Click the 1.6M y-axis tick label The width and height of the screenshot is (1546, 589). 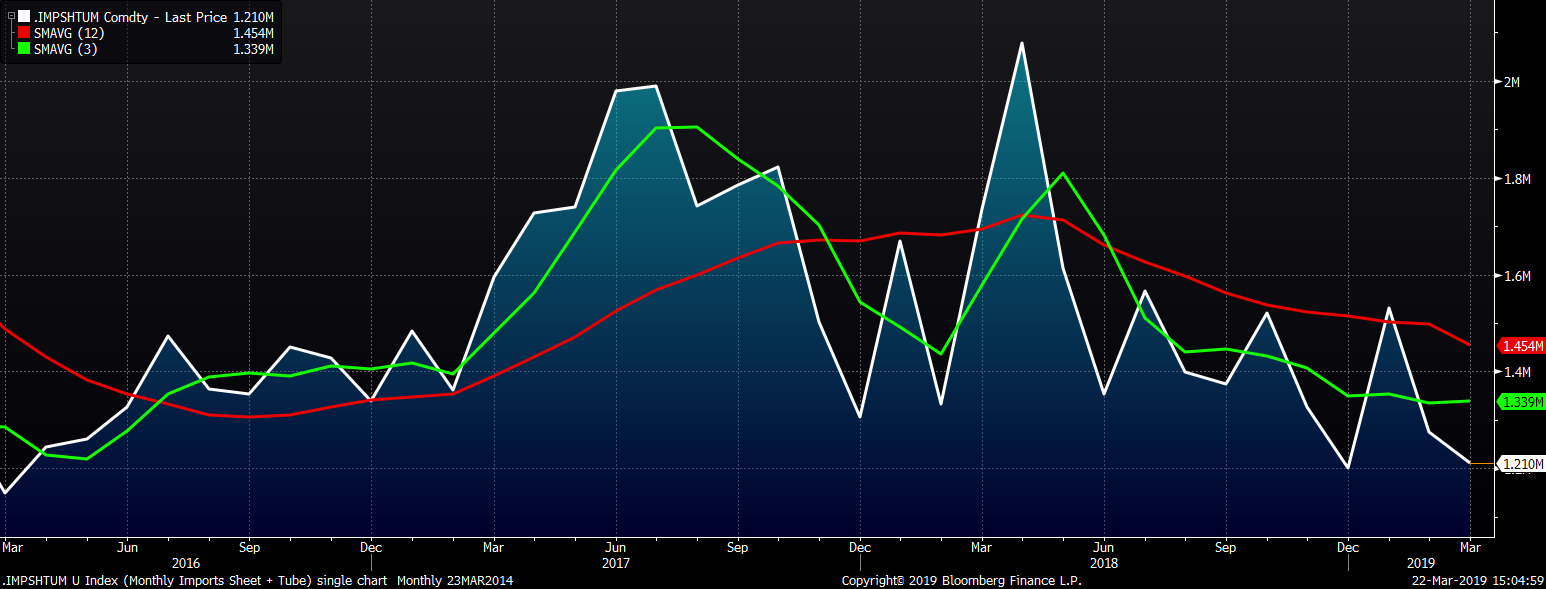click(1517, 277)
